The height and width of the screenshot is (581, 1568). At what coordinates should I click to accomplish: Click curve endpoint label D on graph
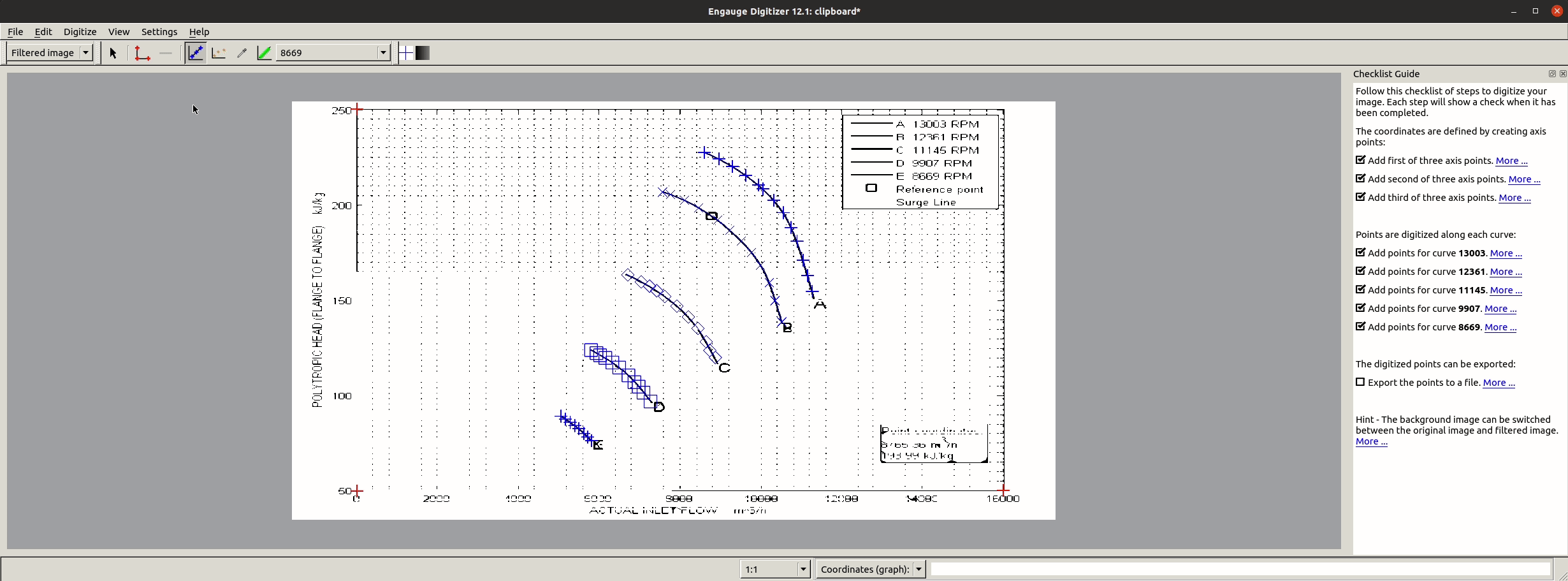click(660, 407)
